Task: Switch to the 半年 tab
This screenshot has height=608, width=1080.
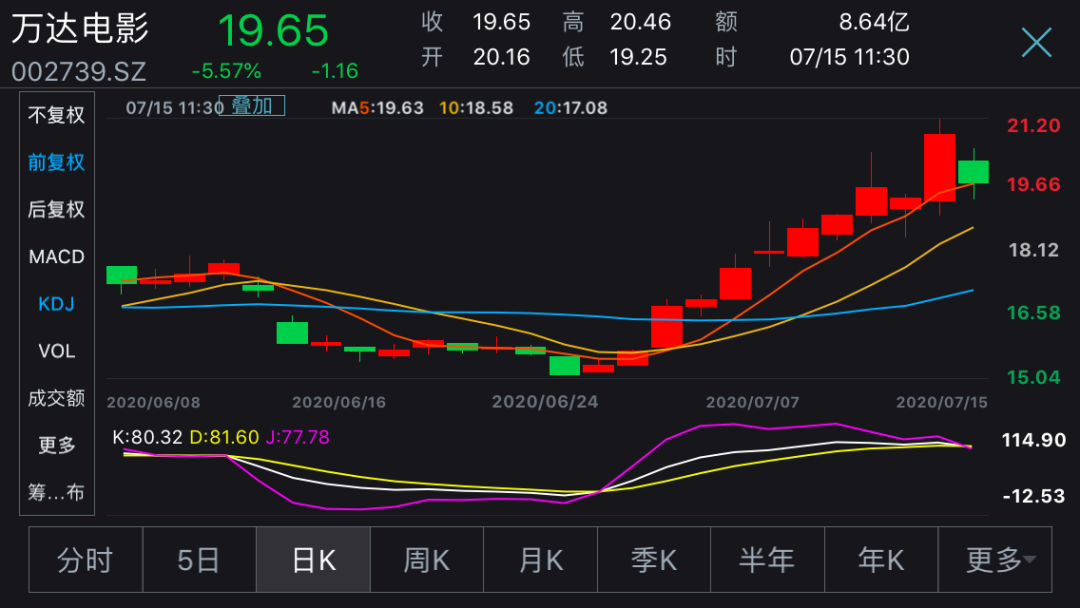Action: (767, 560)
